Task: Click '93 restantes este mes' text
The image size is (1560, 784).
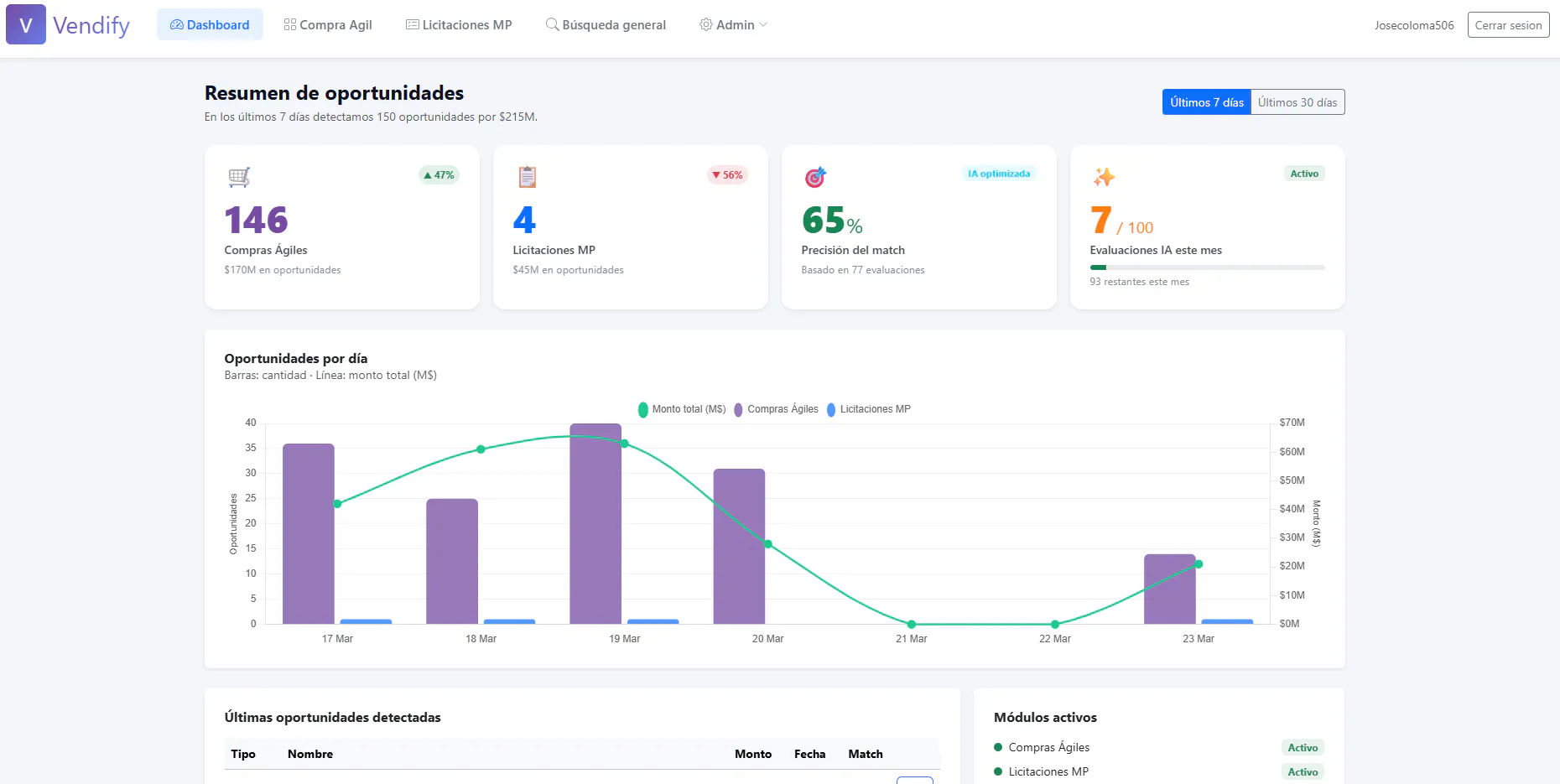Action: pyautogui.click(x=1139, y=282)
